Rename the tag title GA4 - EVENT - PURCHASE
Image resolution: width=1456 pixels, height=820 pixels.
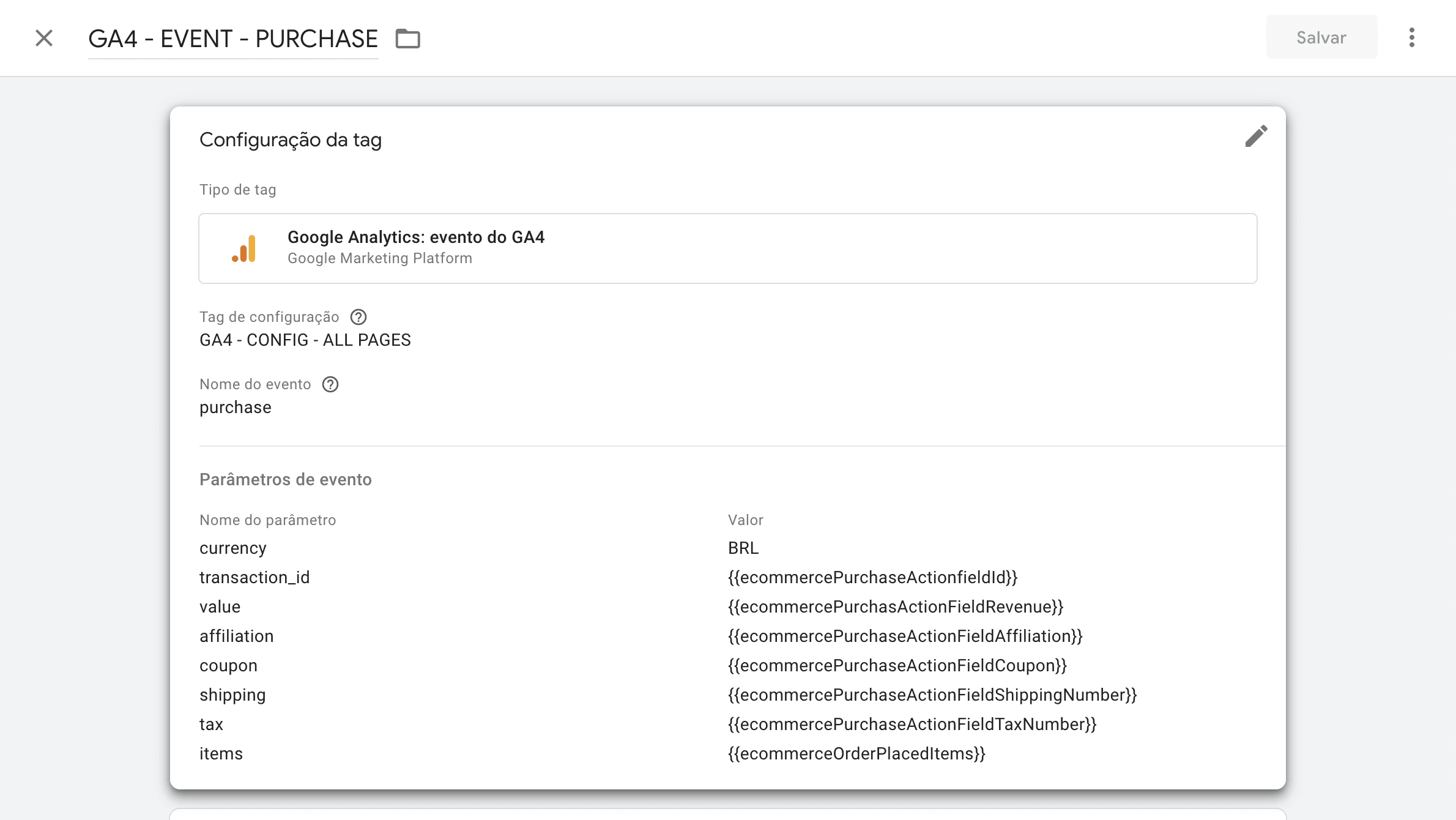coord(232,39)
